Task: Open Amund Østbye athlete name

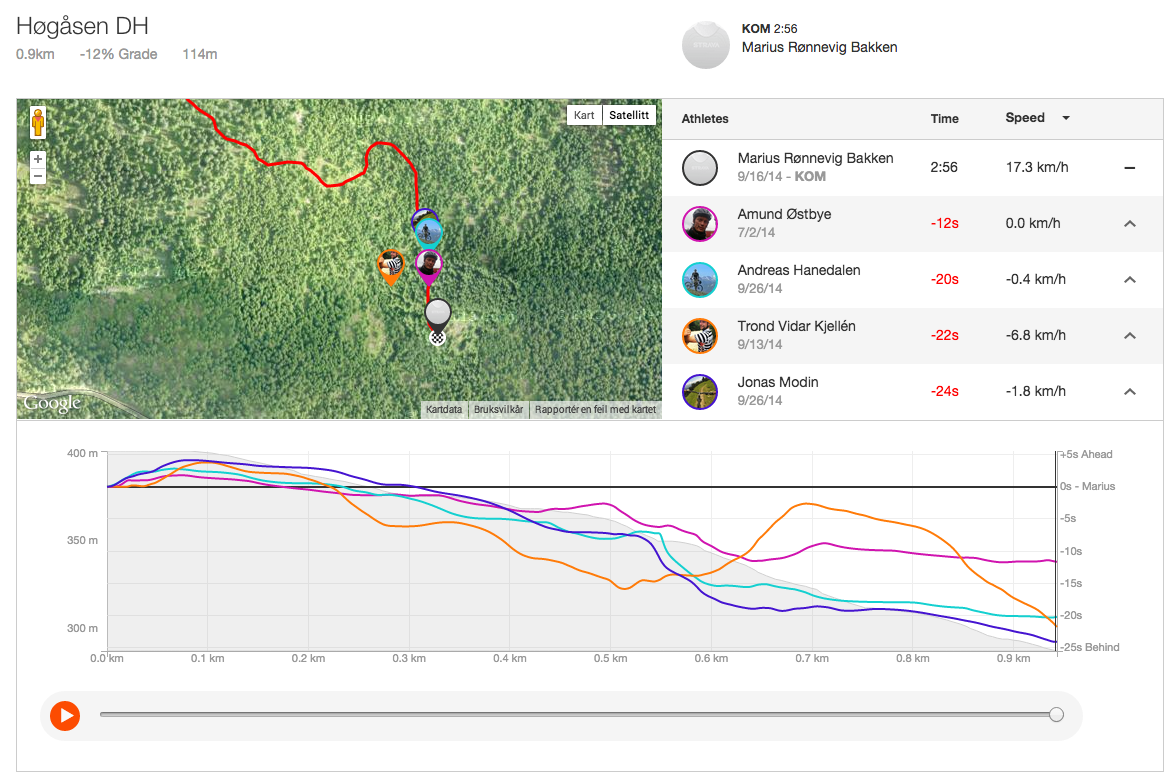Action: pos(784,214)
